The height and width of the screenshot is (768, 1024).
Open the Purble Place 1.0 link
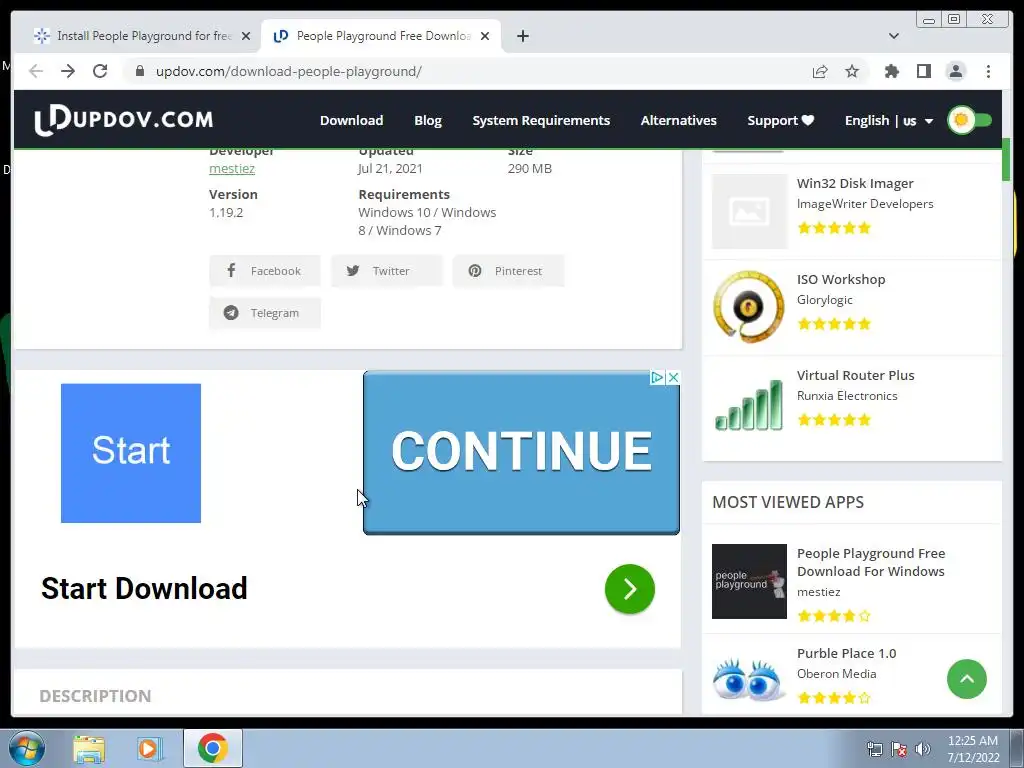[x=846, y=654]
